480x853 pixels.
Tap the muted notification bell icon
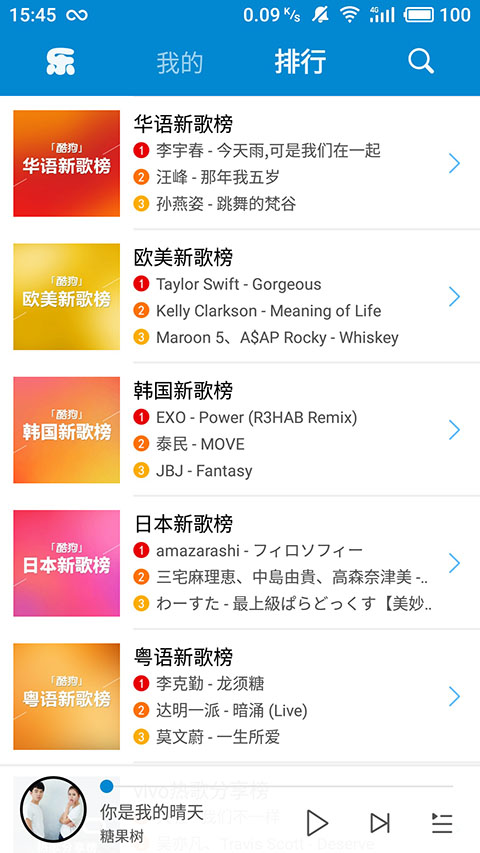pyautogui.click(x=320, y=14)
